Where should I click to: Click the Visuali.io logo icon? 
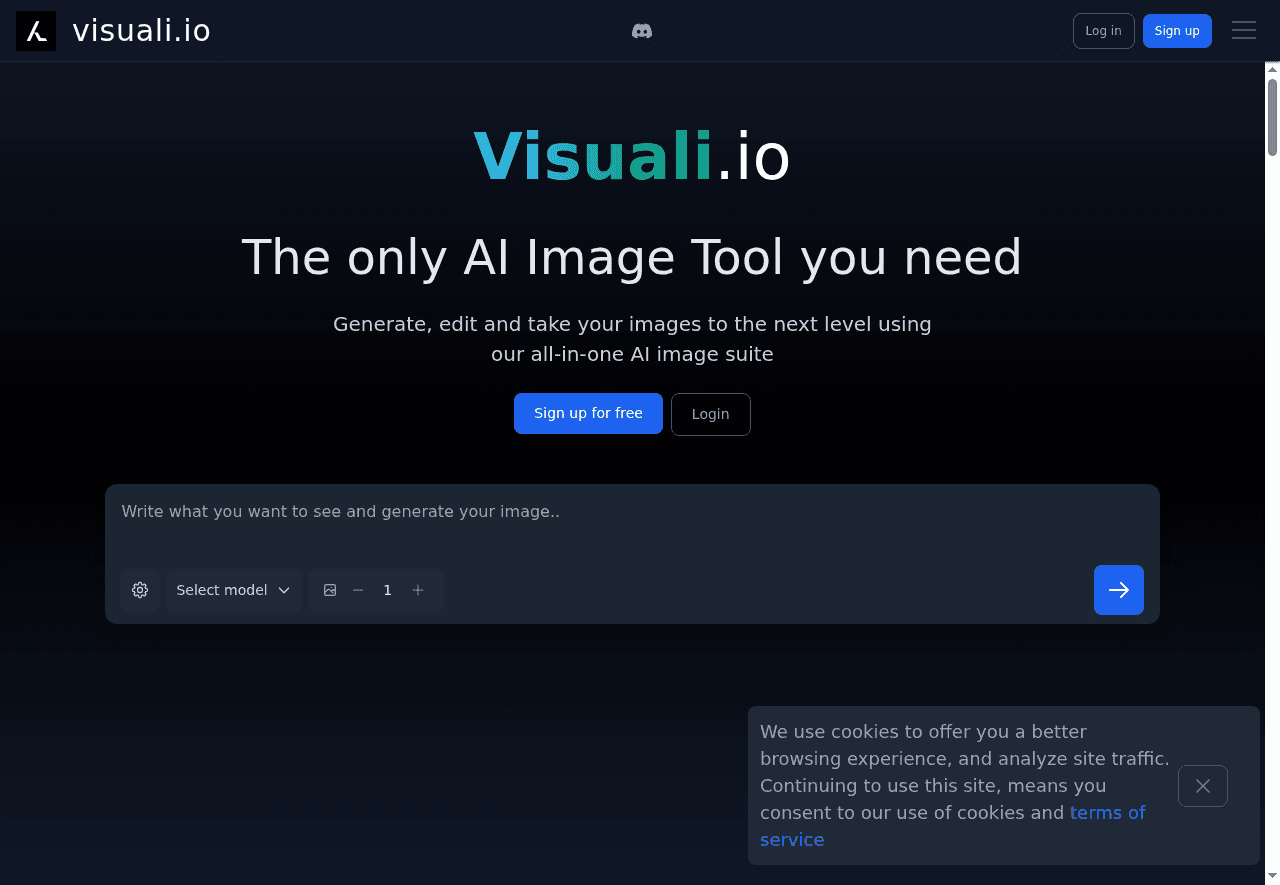(x=35, y=31)
